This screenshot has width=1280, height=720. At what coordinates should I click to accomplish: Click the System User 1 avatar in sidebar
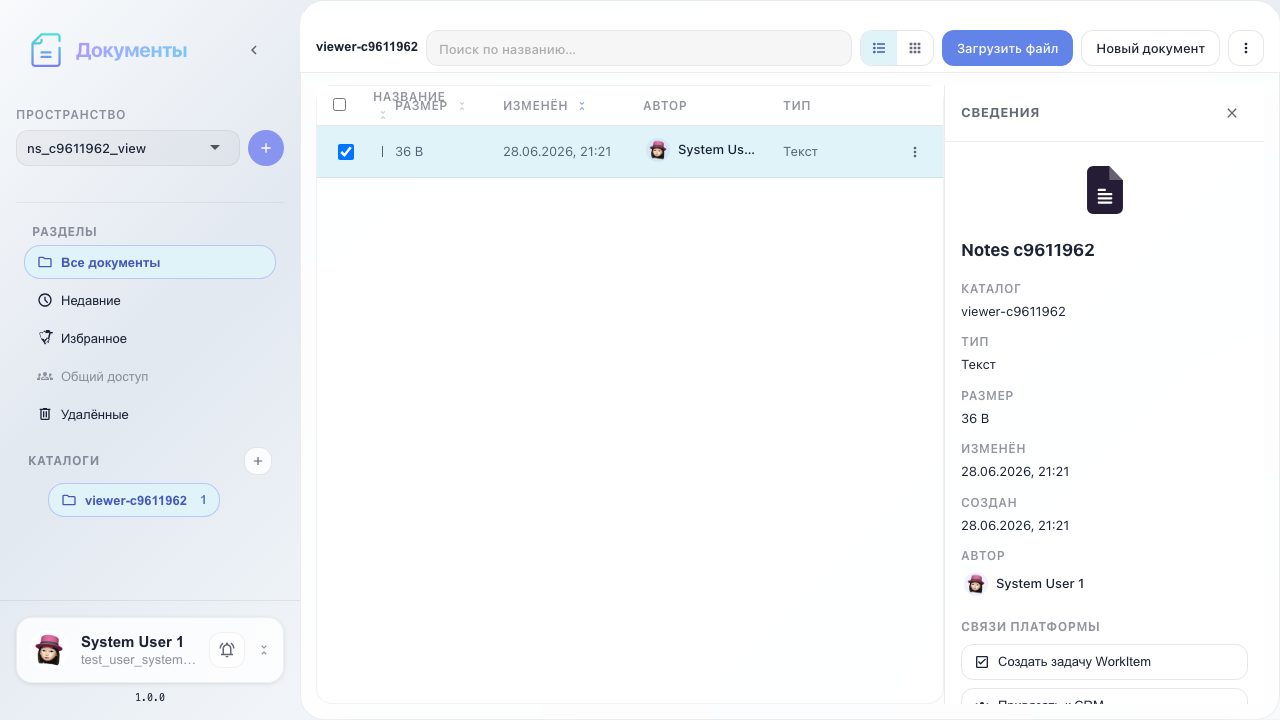pos(49,650)
